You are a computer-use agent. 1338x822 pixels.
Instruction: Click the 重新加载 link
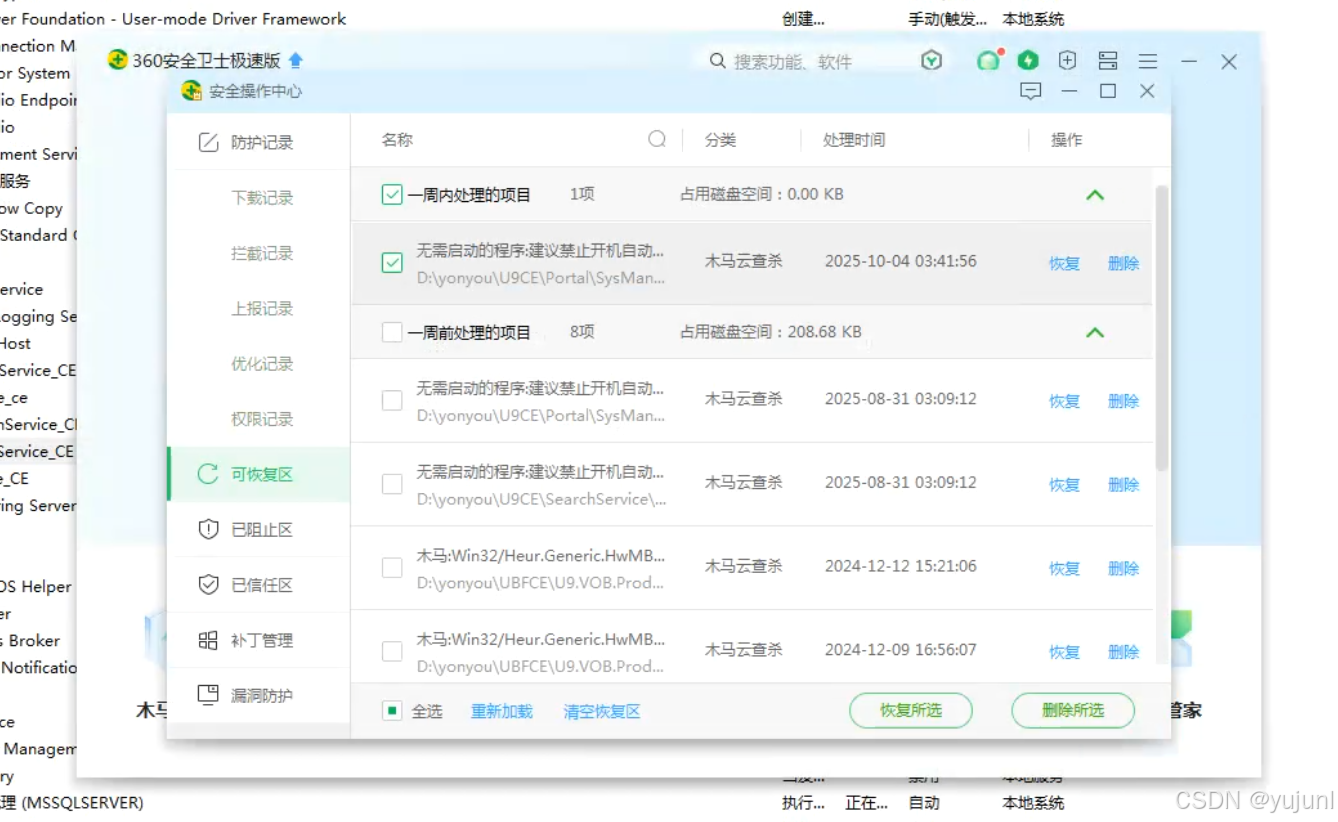(502, 711)
